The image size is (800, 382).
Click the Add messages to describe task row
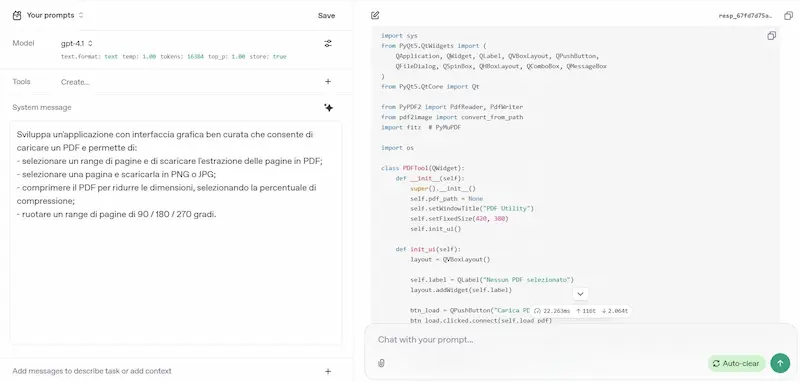(x=176, y=371)
